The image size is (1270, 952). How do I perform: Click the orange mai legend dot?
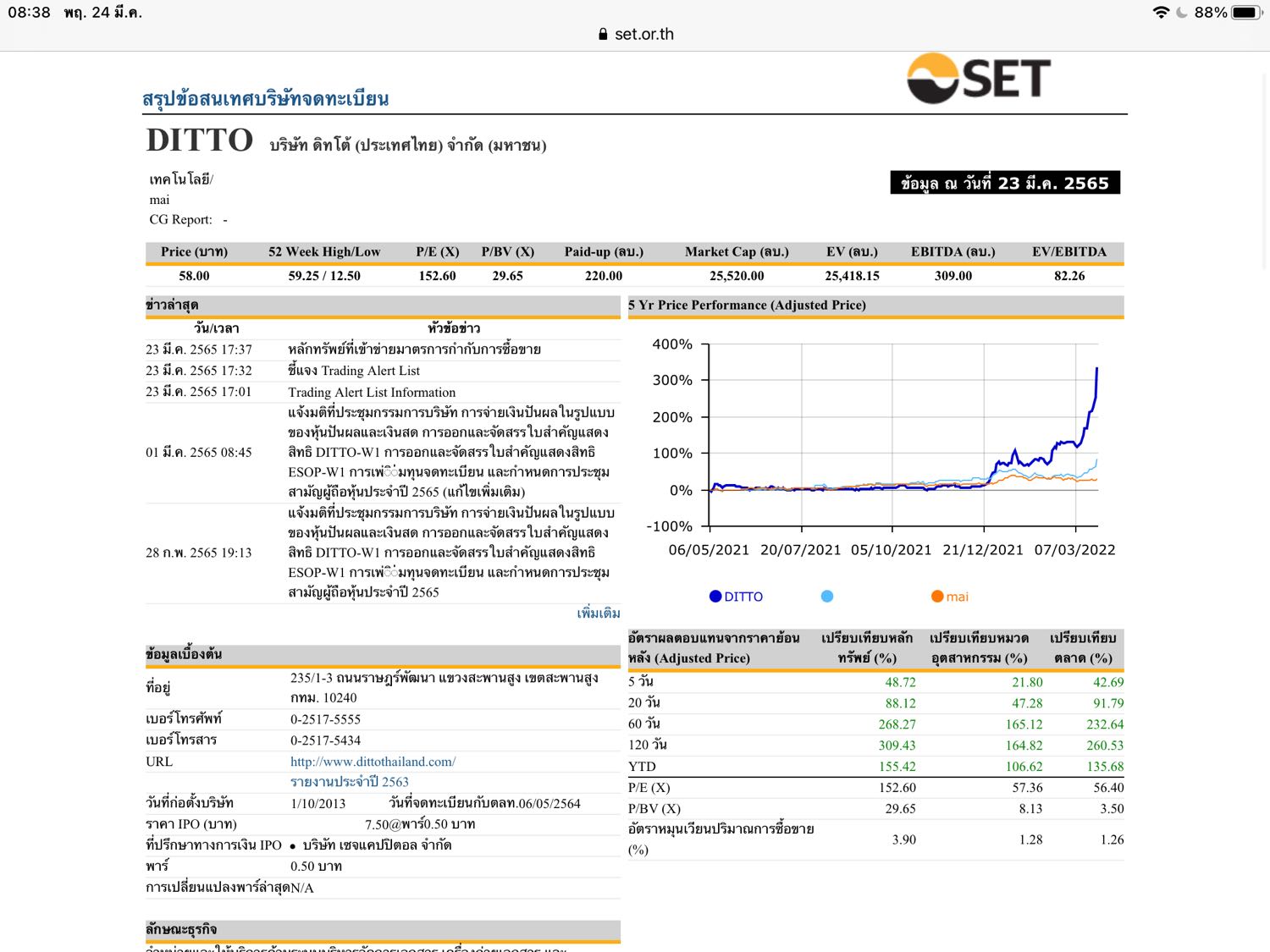(937, 597)
